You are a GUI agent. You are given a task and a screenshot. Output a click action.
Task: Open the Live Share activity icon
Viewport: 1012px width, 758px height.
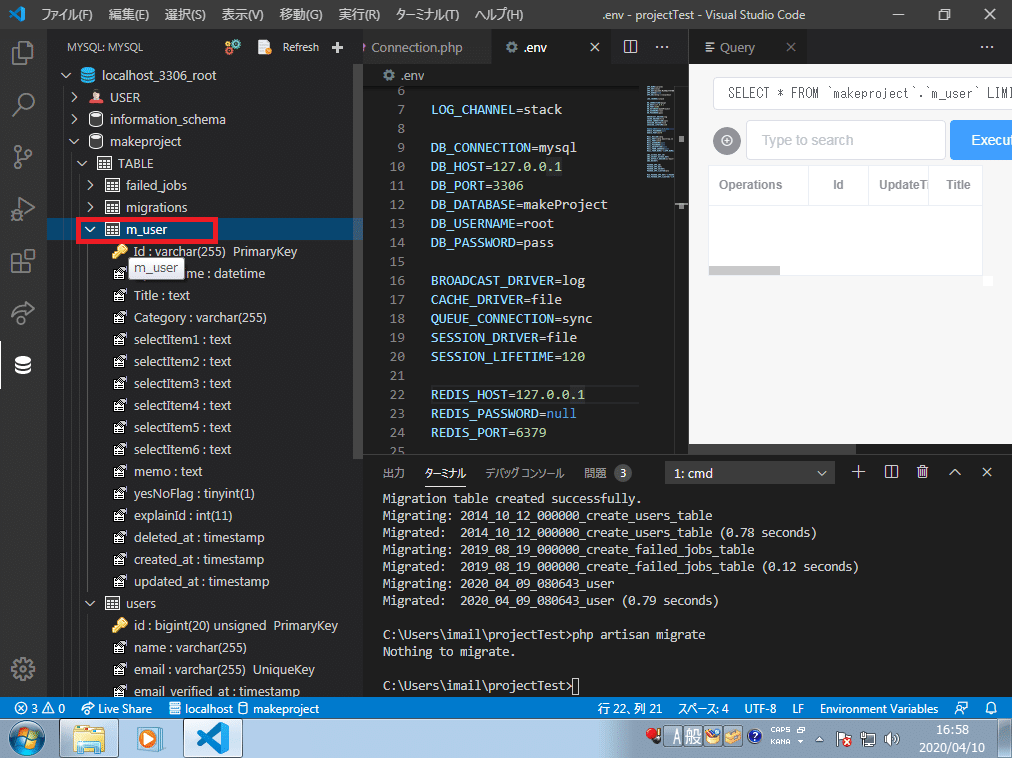tap(23, 313)
